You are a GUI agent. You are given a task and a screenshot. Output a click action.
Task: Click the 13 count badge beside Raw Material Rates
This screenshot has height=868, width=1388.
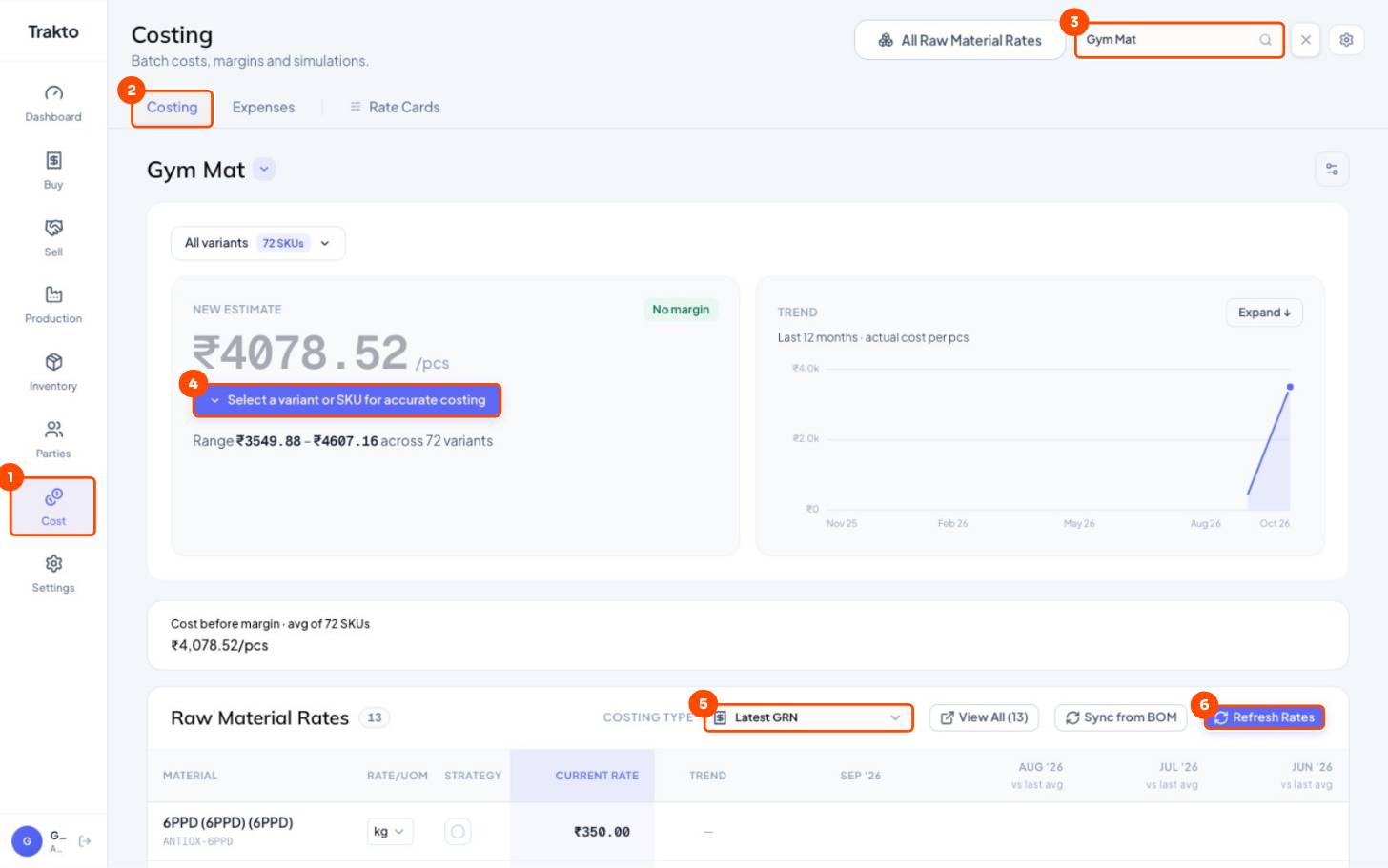point(375,717)
